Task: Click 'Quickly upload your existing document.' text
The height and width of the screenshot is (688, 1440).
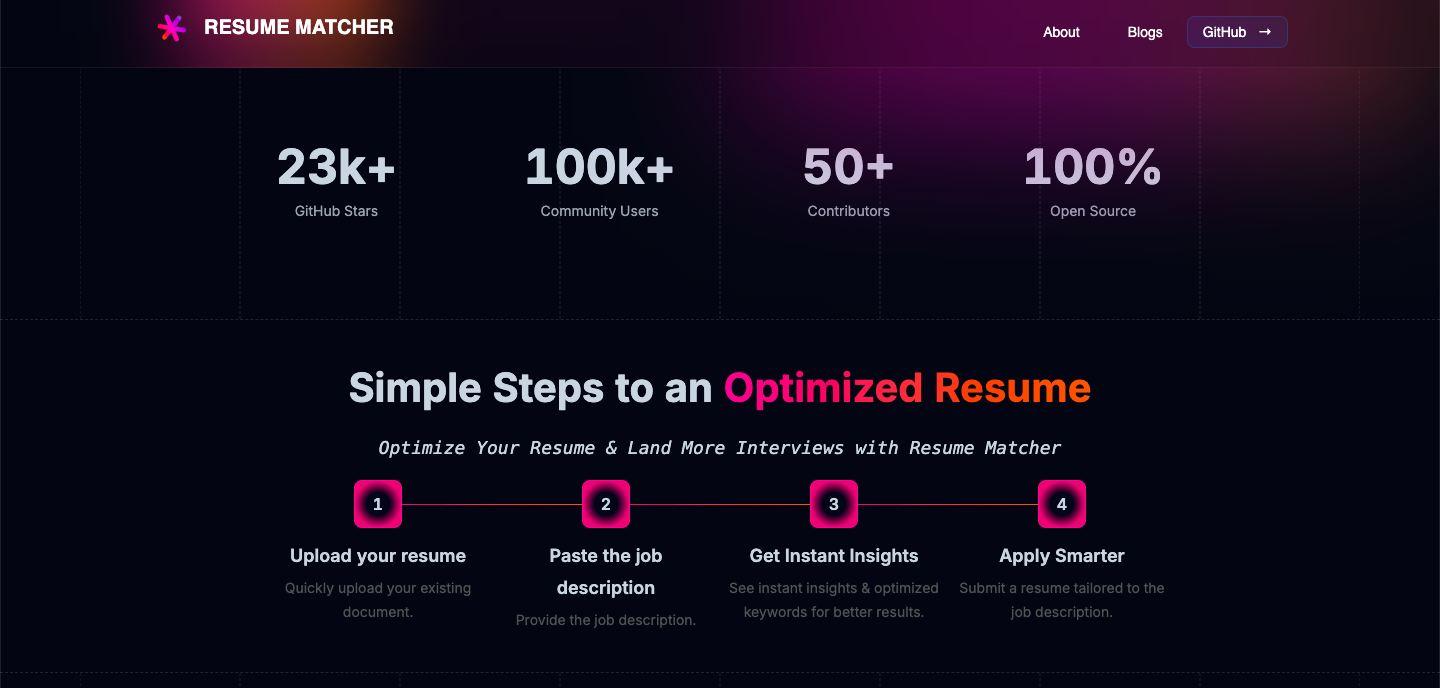Action: point(378,600)
